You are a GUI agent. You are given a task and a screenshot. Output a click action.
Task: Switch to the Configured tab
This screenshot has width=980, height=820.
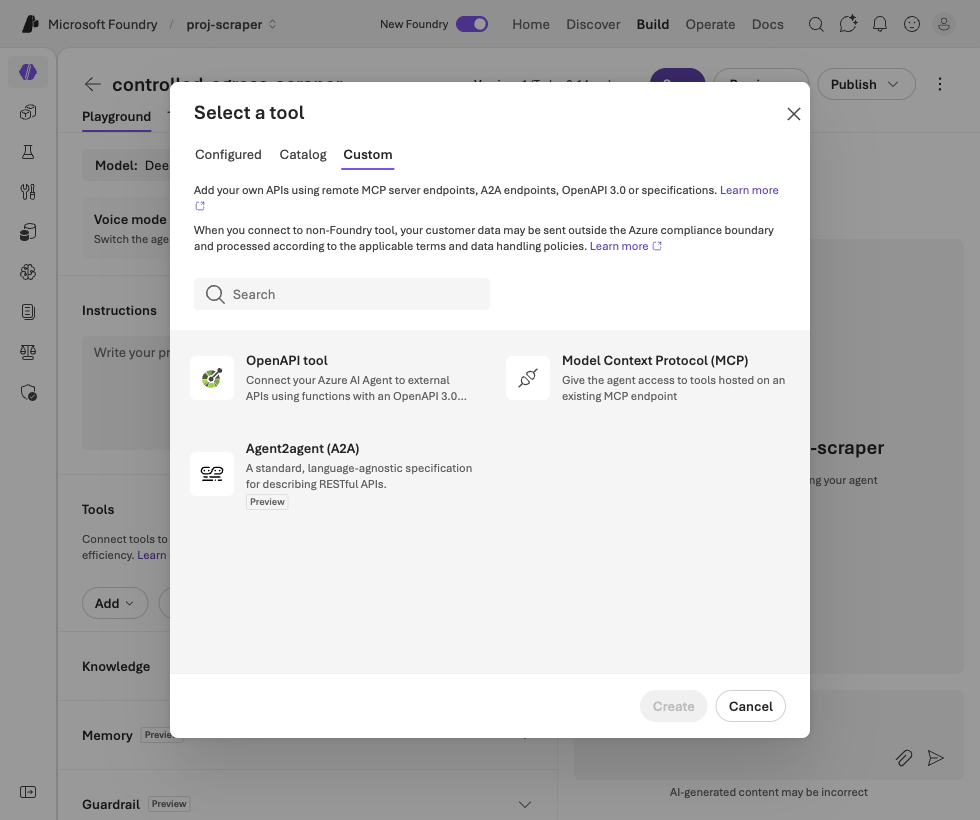pos(228,154)
